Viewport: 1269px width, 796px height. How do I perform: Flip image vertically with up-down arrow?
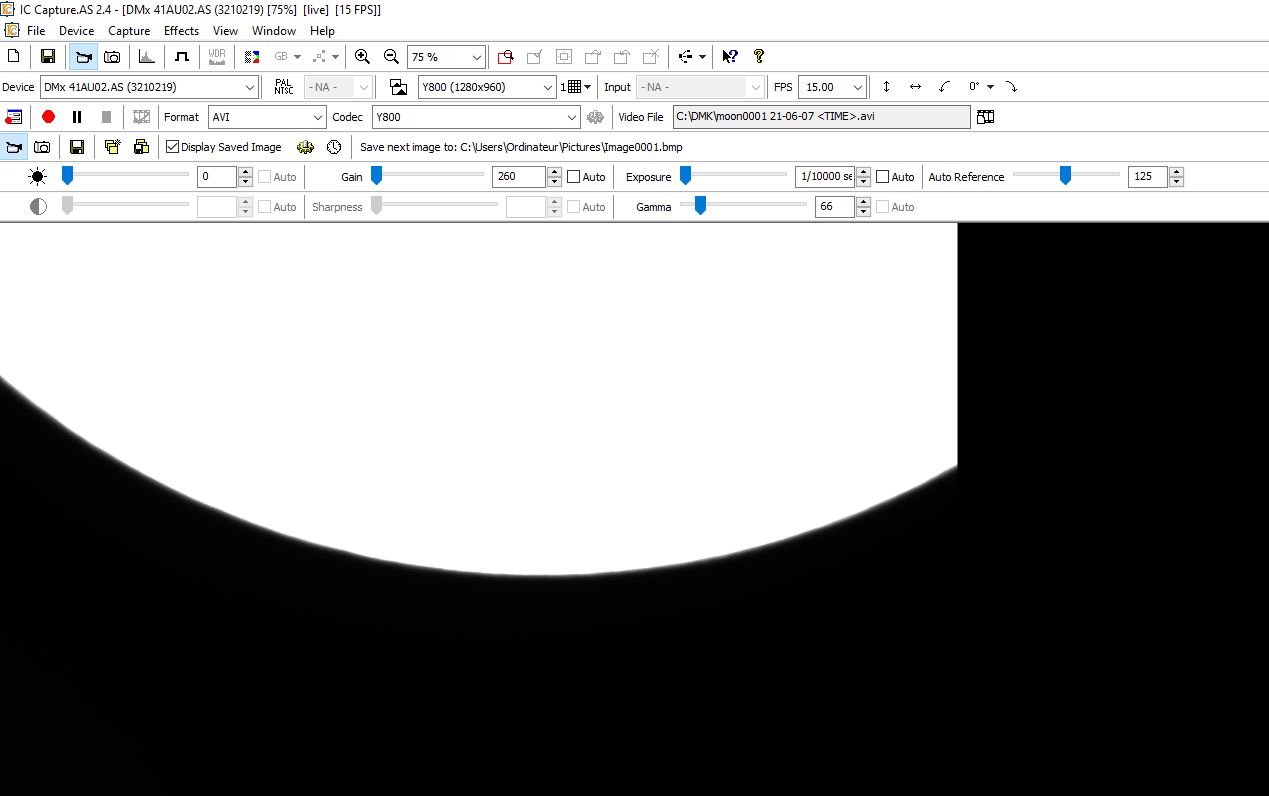pyautogui.click(x=886, y=87)
